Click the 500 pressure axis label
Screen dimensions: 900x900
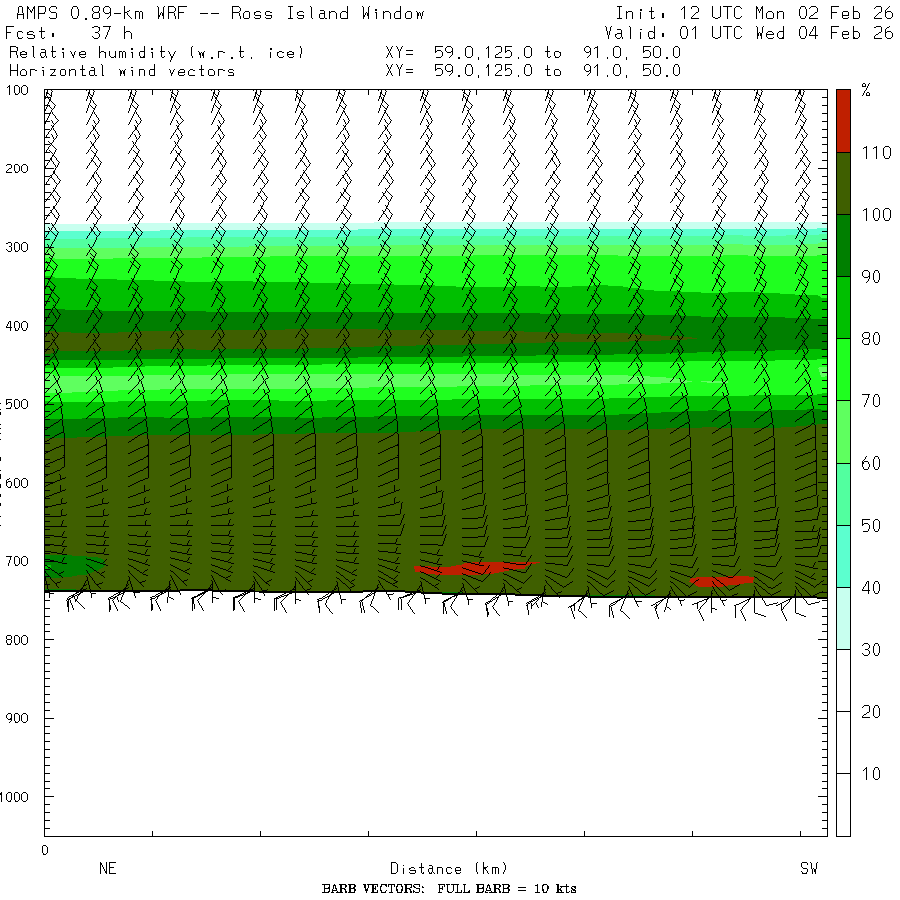pyautogui.click(x=17, y=404)
